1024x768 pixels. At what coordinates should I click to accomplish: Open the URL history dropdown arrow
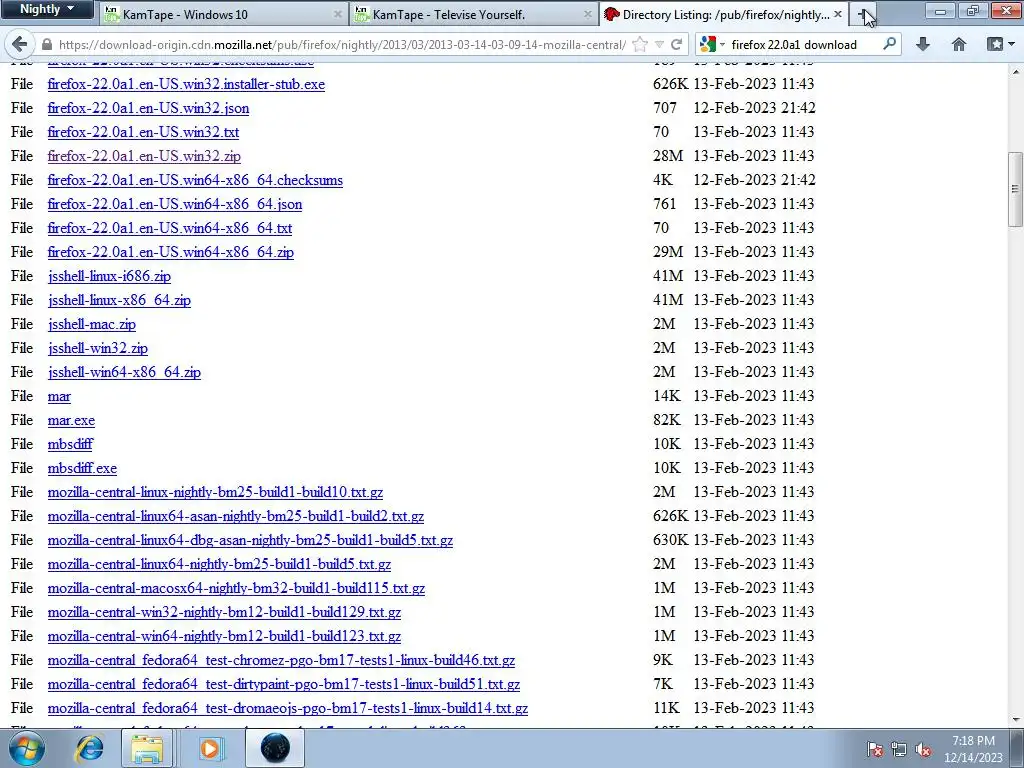[660, 44]
